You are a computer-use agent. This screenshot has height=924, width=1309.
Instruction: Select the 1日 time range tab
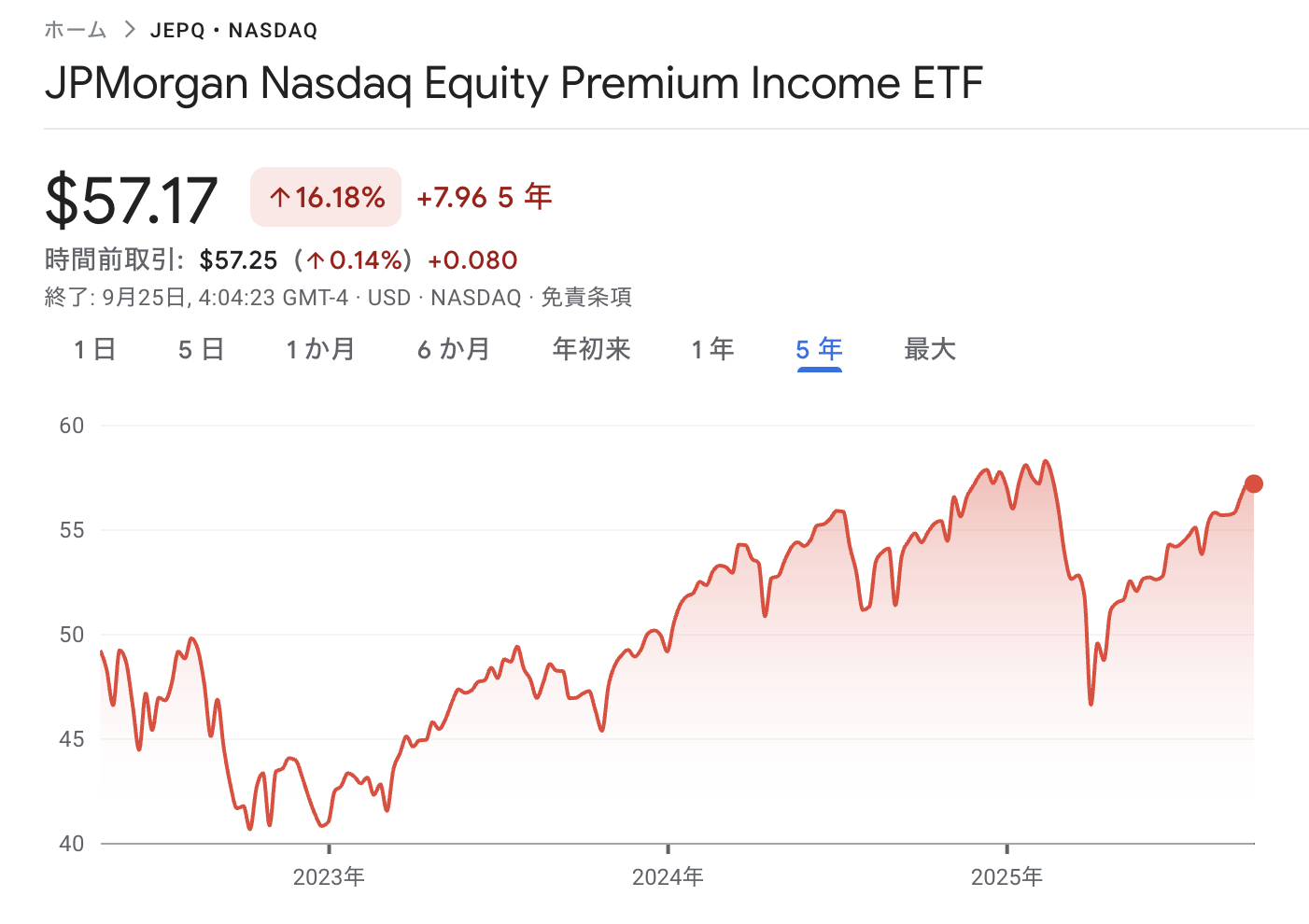(95, 350)
